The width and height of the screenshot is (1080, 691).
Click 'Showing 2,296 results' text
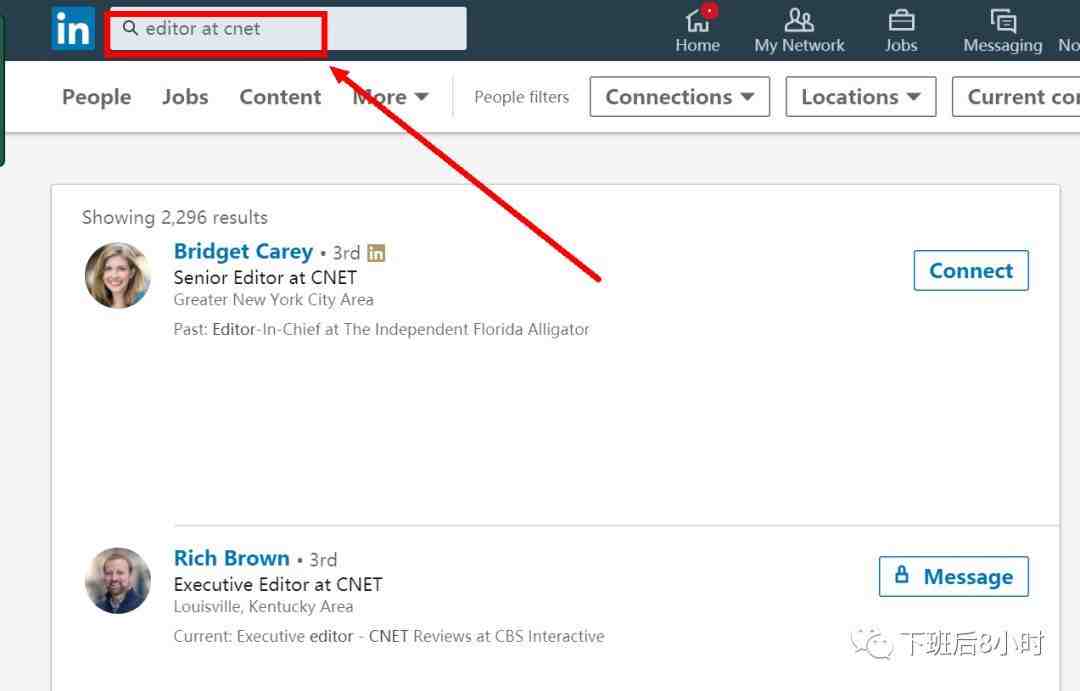tap(175, 218)
